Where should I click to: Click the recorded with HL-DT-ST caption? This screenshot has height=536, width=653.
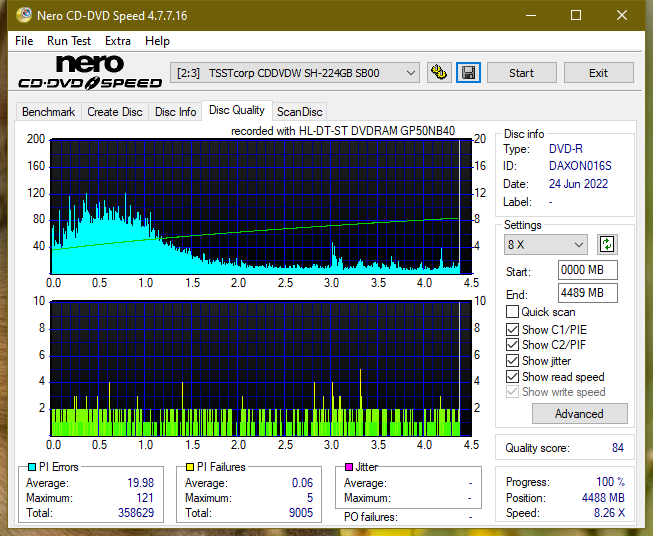(343, 131)
